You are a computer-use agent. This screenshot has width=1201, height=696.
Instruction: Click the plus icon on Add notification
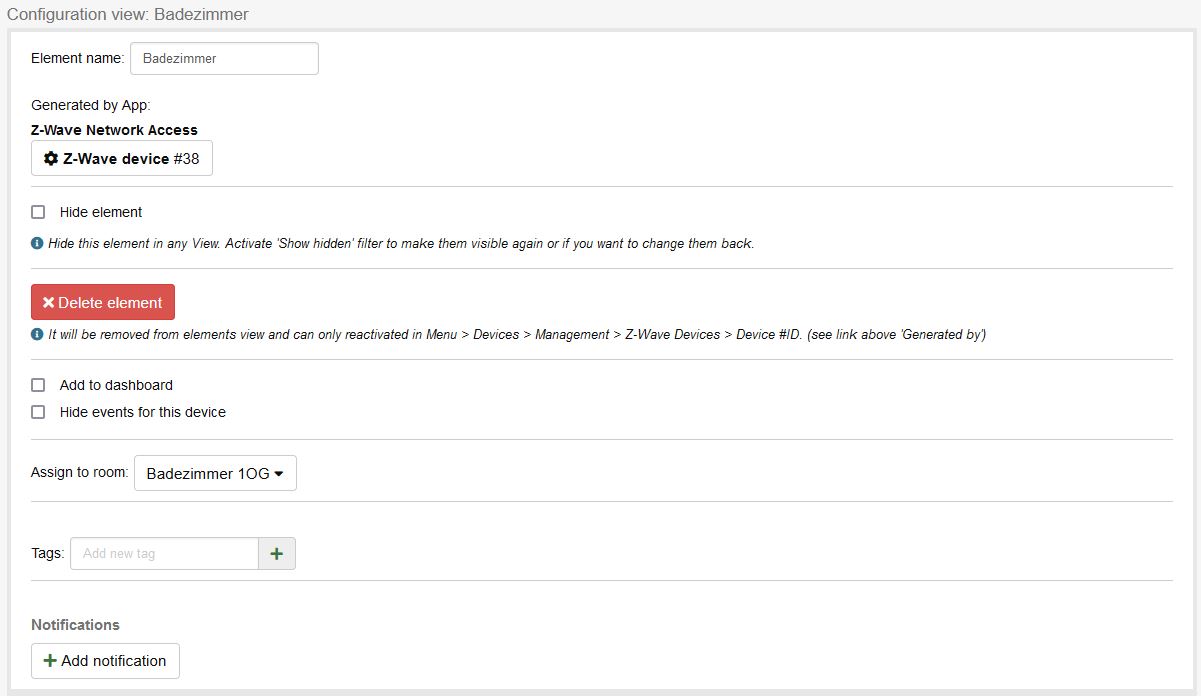[x=49, y=661]
